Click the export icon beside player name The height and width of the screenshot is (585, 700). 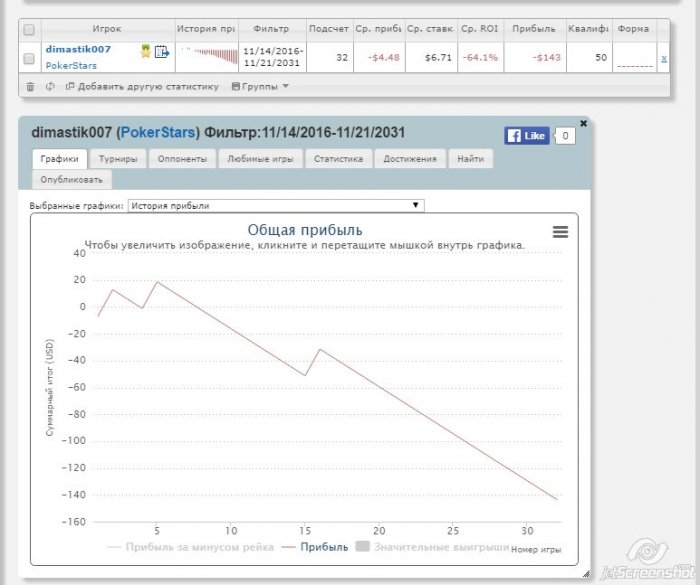pyautogui.click(x=162, y=51)
